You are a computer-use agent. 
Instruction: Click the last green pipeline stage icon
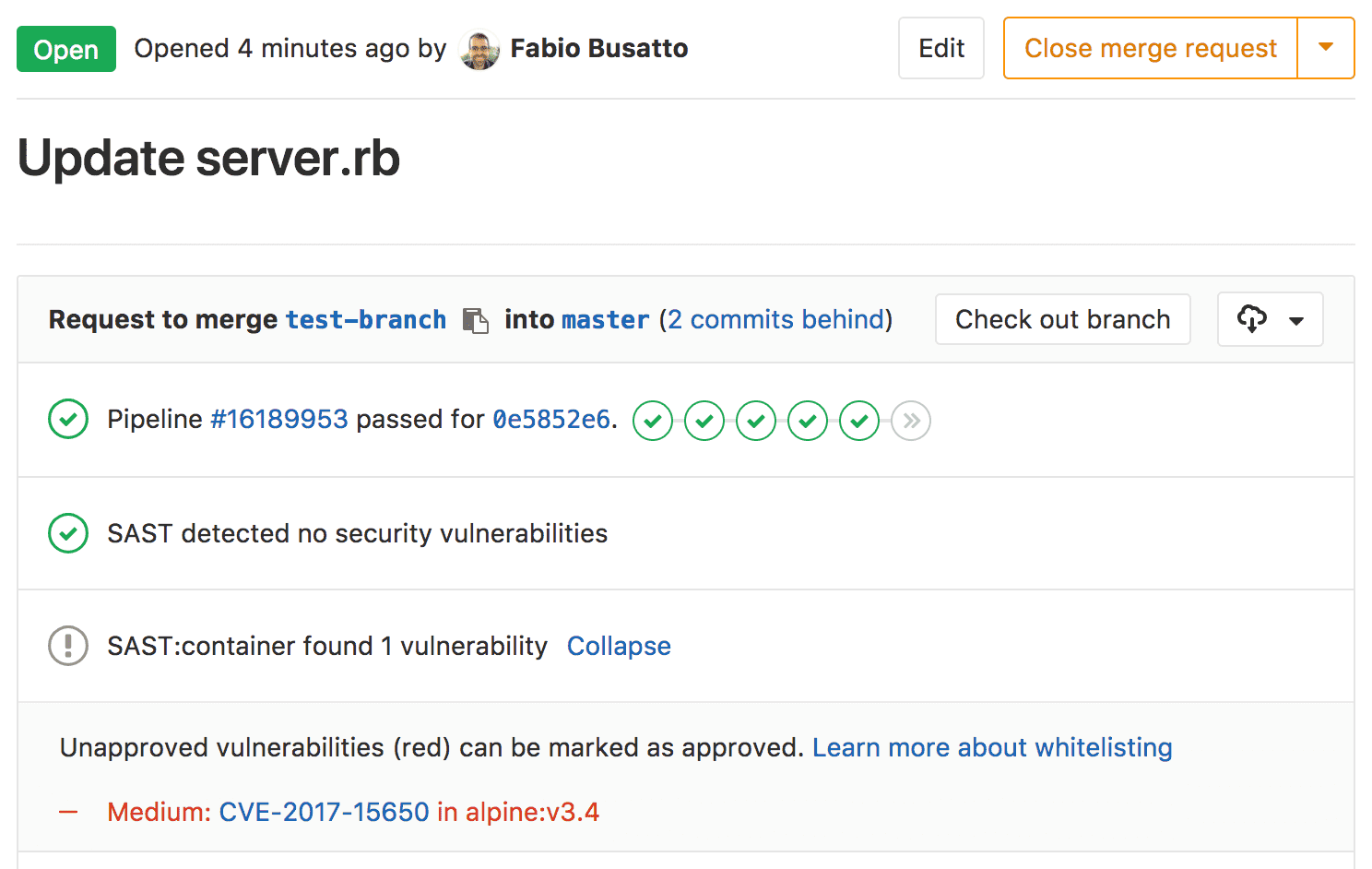(x=859, y=421)
